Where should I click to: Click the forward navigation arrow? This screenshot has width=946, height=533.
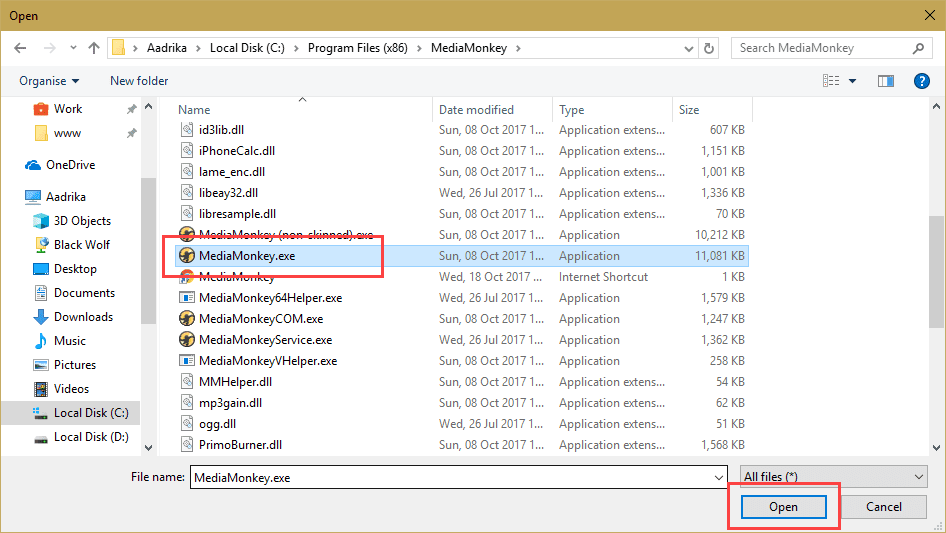(49, 48)
